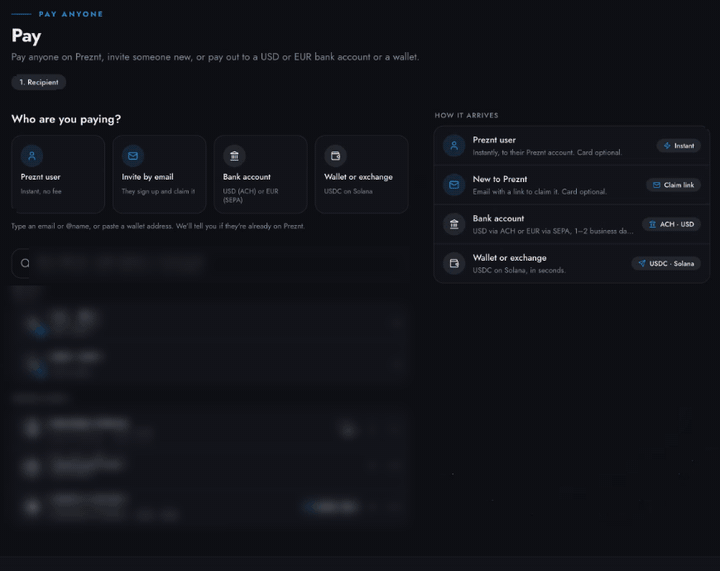This screenshot has height=571, width=720.
Task: Select the Preznt user recipient card
Action: pos(58,174)
